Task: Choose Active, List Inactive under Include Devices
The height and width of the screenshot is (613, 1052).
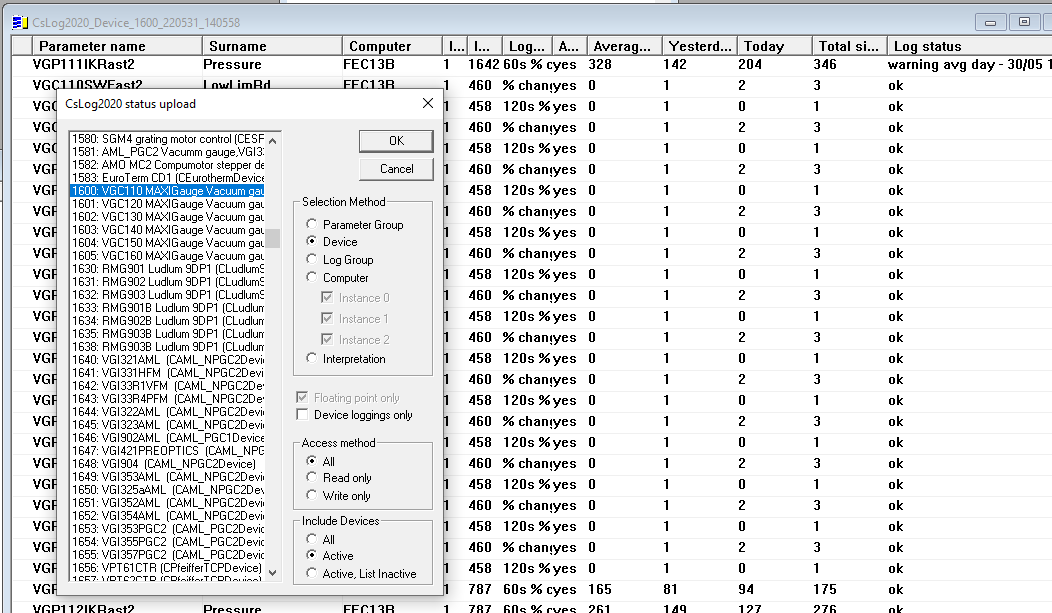Action: point(313,573)
